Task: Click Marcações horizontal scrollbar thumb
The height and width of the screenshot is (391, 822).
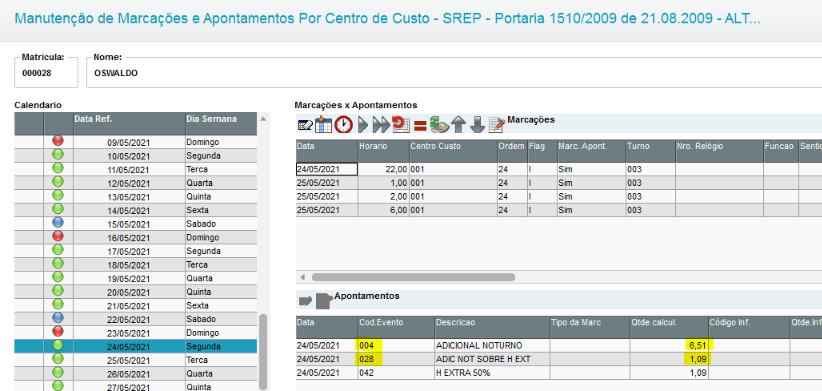Action: click(414, 277)
